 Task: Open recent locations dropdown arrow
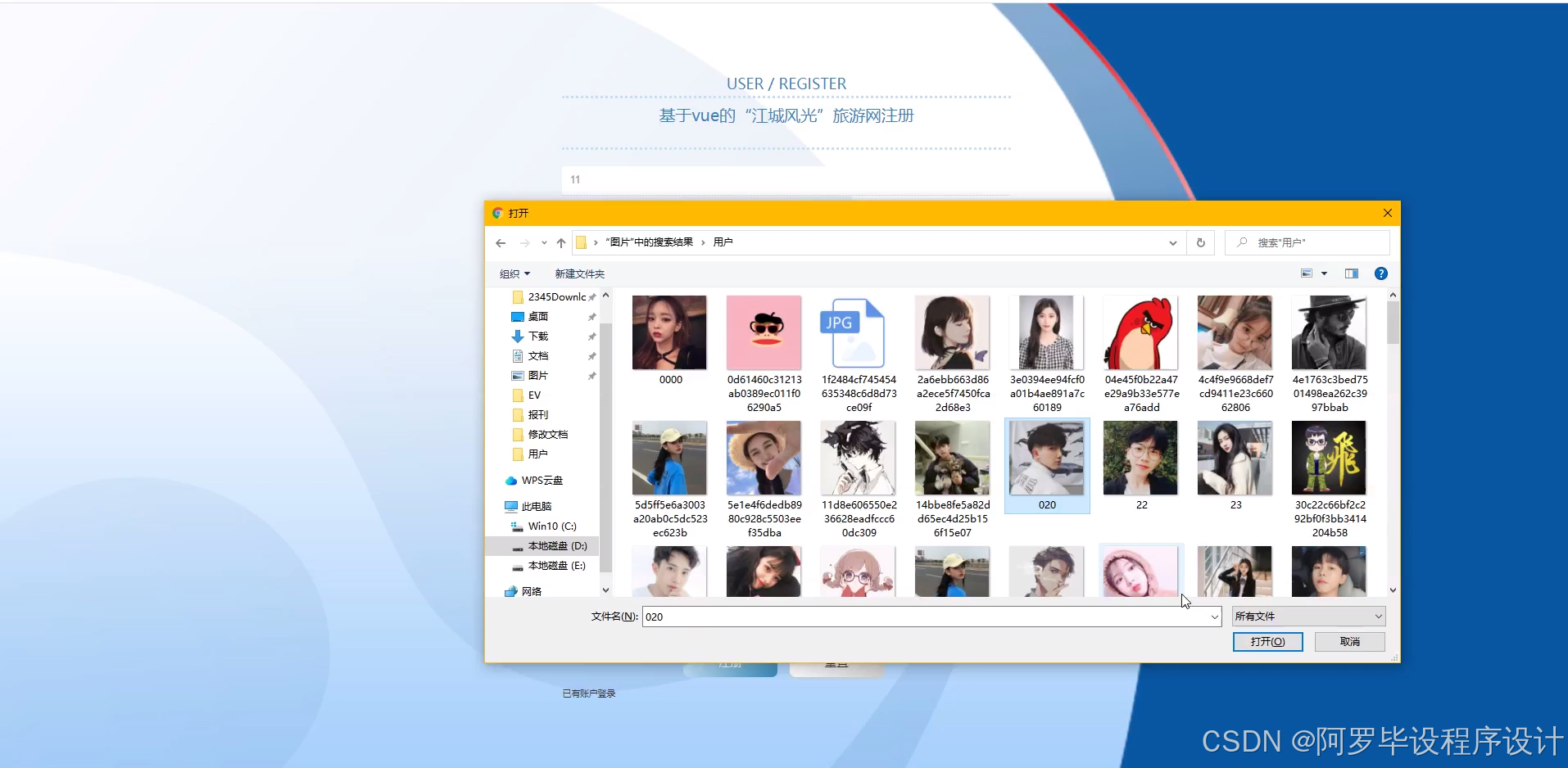coord(544,243)
